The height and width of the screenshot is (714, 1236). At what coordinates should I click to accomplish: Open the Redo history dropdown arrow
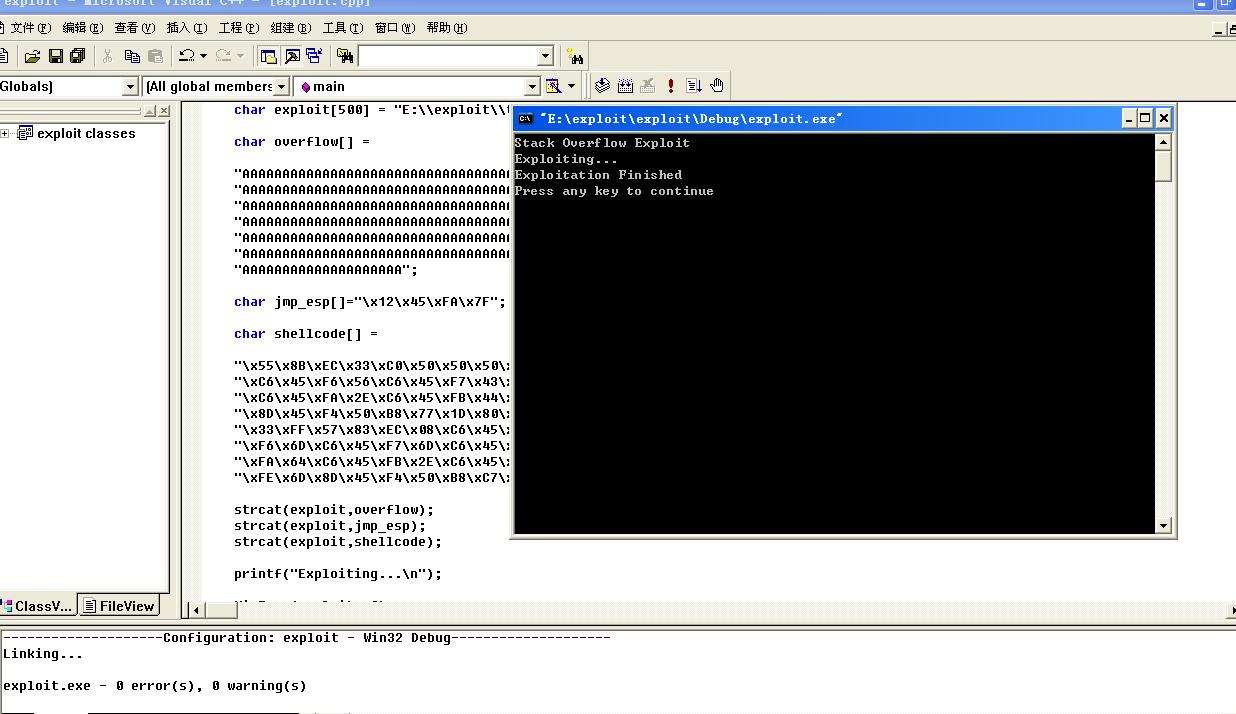pos(240,56)
